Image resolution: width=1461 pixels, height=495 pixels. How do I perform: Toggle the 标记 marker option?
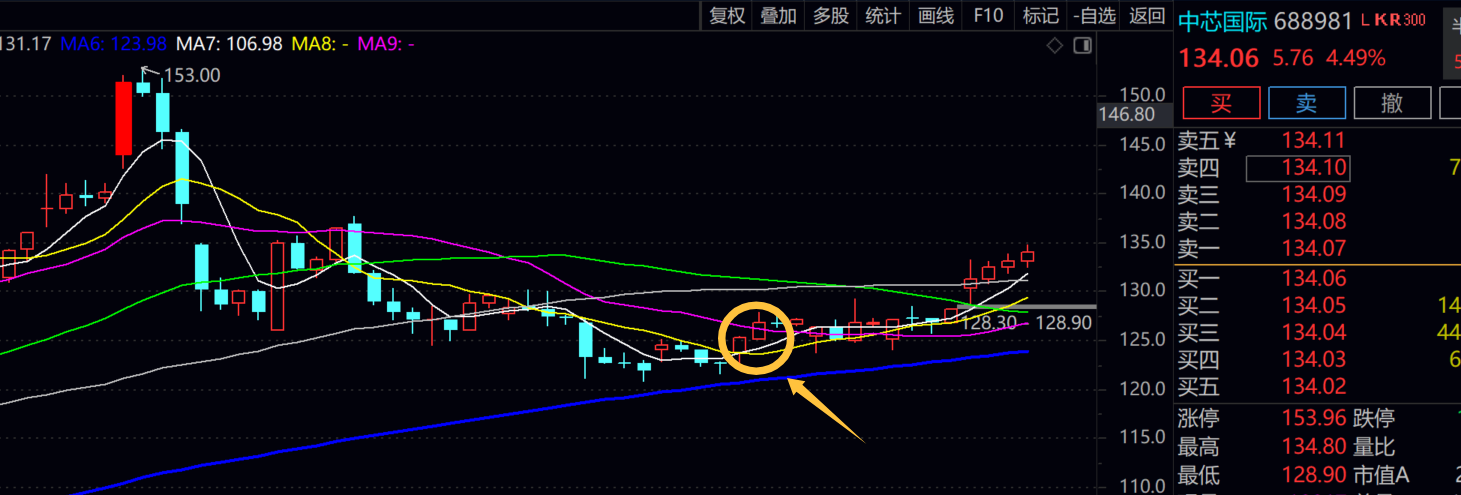(x=1041, y=15)
